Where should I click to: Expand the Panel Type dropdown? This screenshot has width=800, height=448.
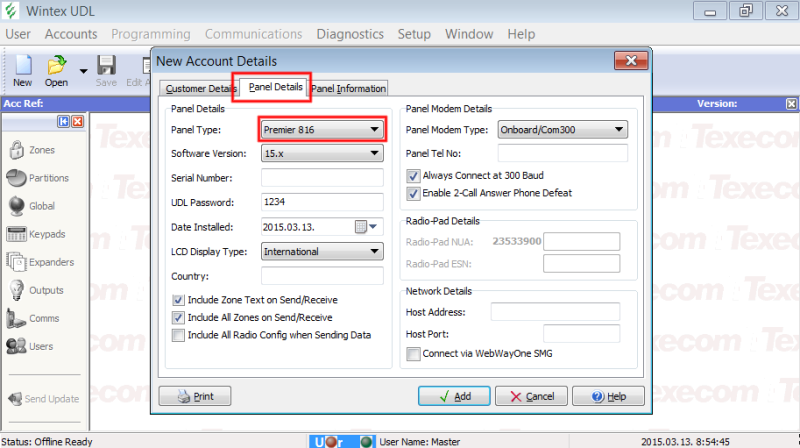[x=373, y=129]
